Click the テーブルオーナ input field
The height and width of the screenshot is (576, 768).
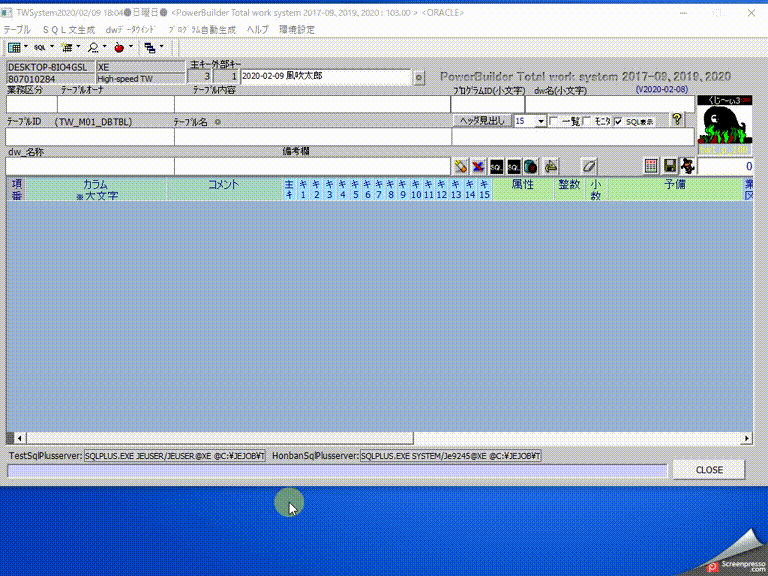[116, 104]
